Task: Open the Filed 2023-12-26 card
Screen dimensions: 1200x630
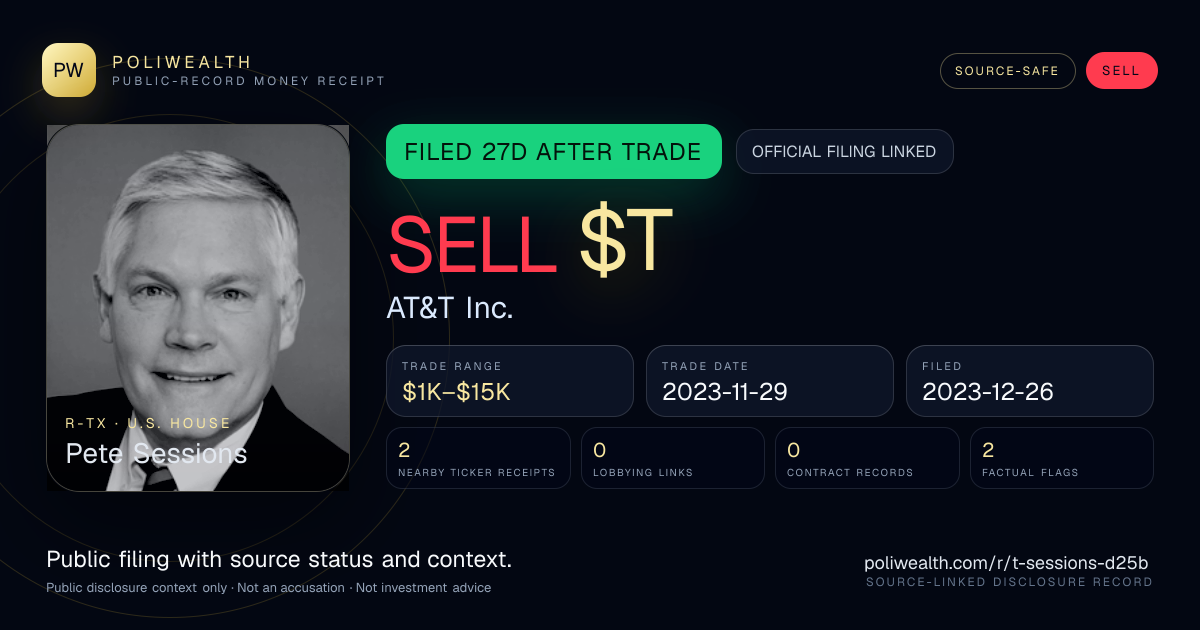Action: [x=1030, y=381]
